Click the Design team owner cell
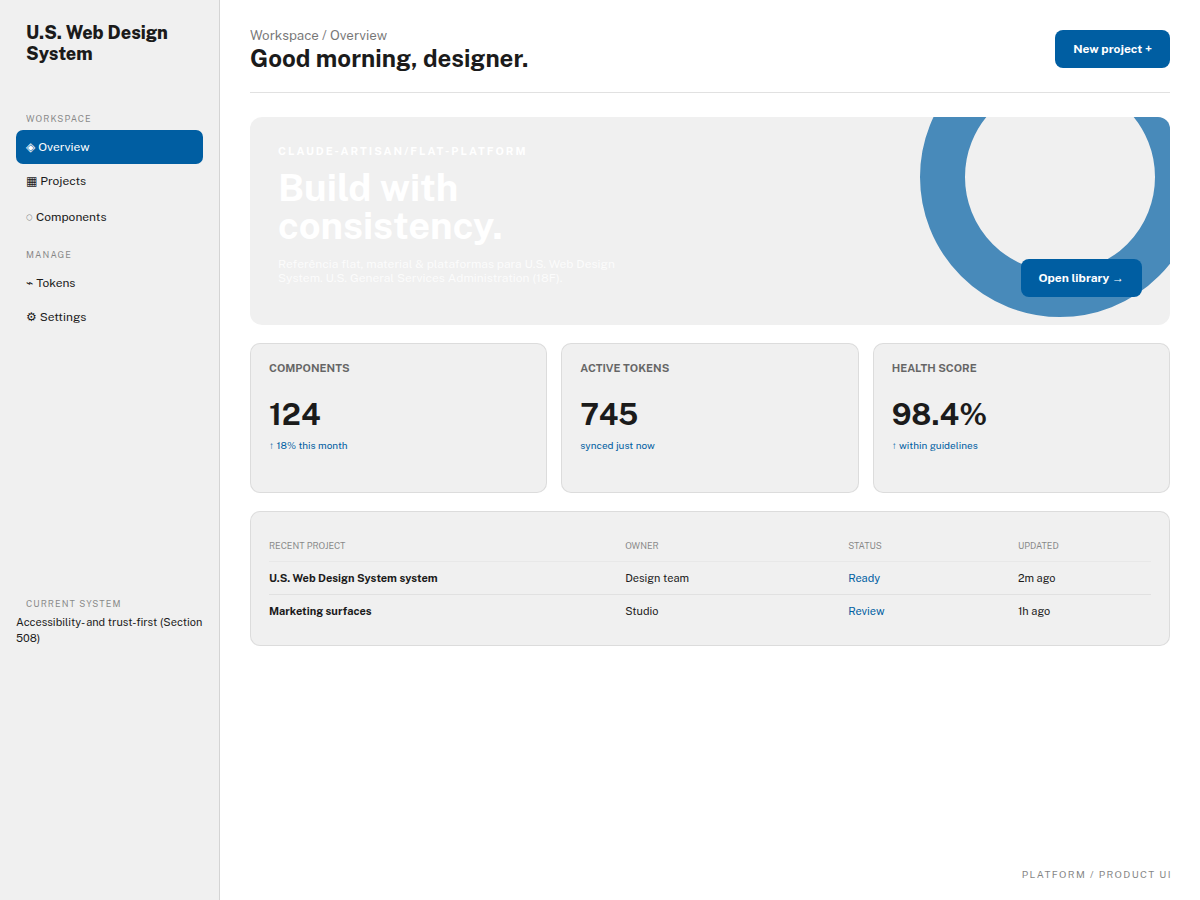The image size is (1200, 900). 657,578
